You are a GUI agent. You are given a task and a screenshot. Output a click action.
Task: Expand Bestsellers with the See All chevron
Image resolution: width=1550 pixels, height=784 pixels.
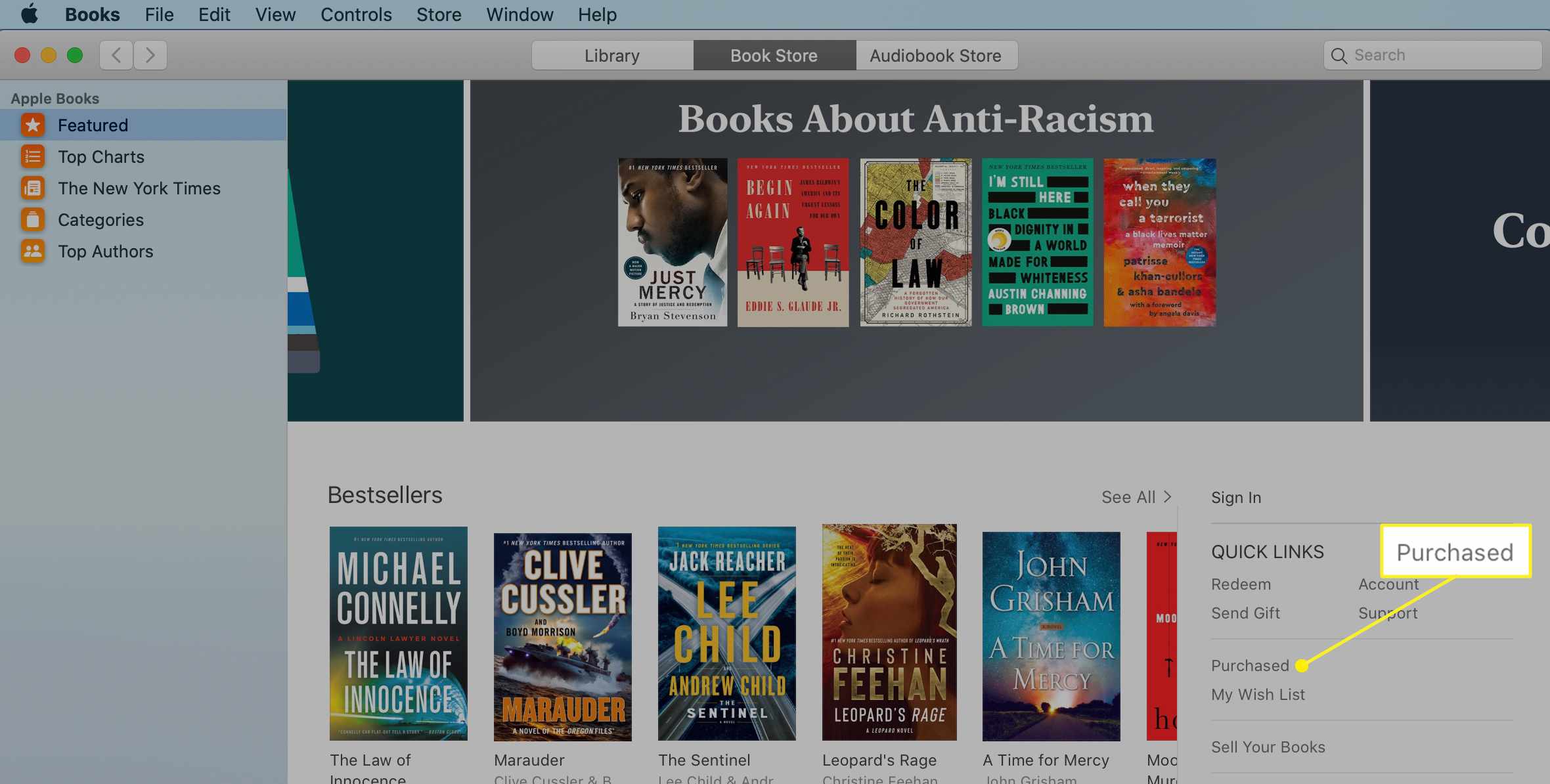pyautogui.click(x=1167, y=497)
